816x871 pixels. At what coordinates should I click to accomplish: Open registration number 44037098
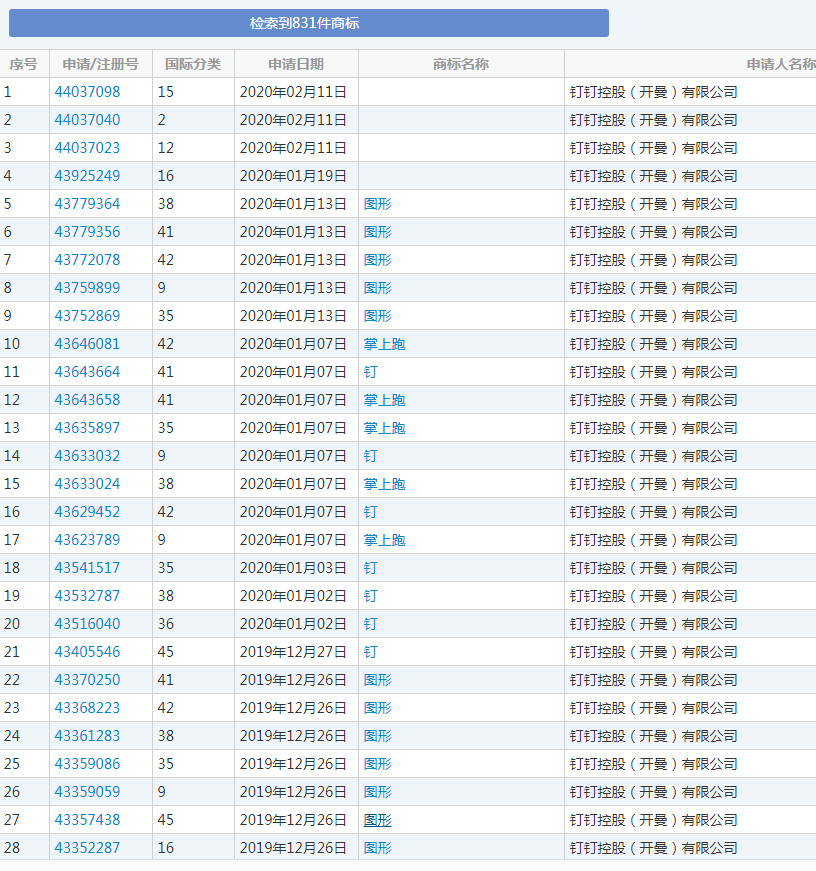point(87,92)
